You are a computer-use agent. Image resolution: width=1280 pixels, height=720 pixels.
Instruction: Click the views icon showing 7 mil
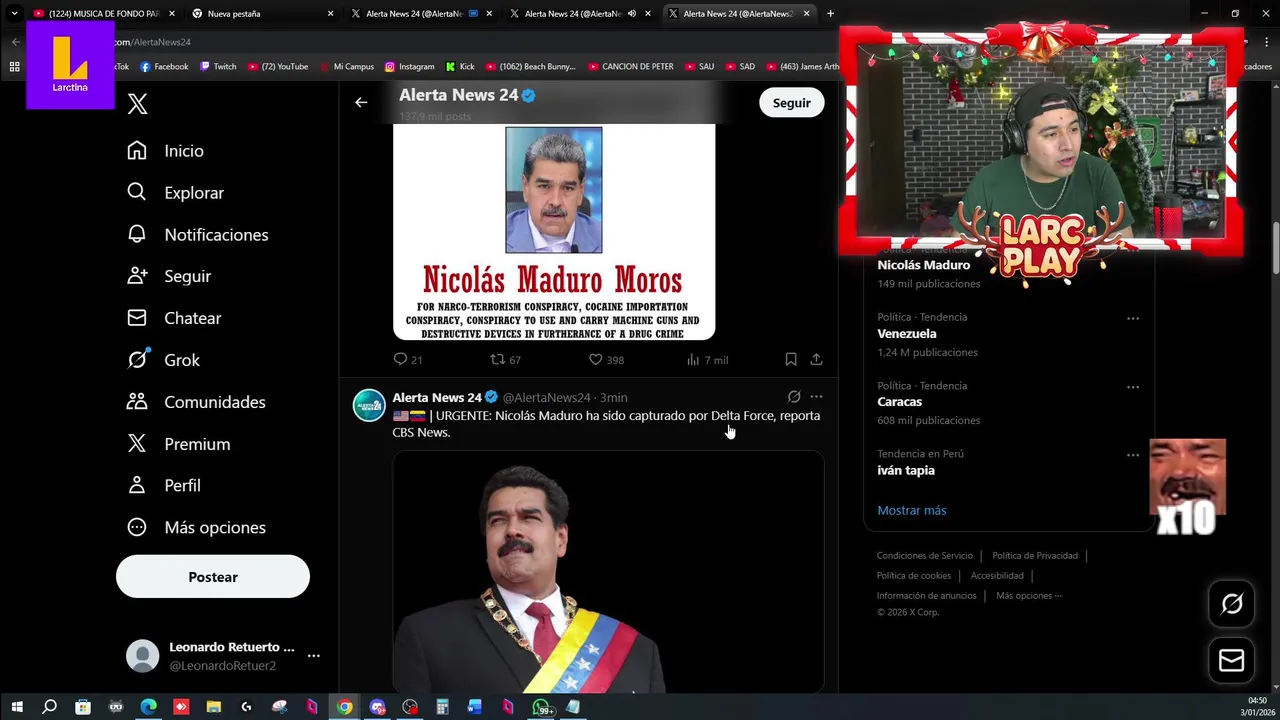coord(692,359)
